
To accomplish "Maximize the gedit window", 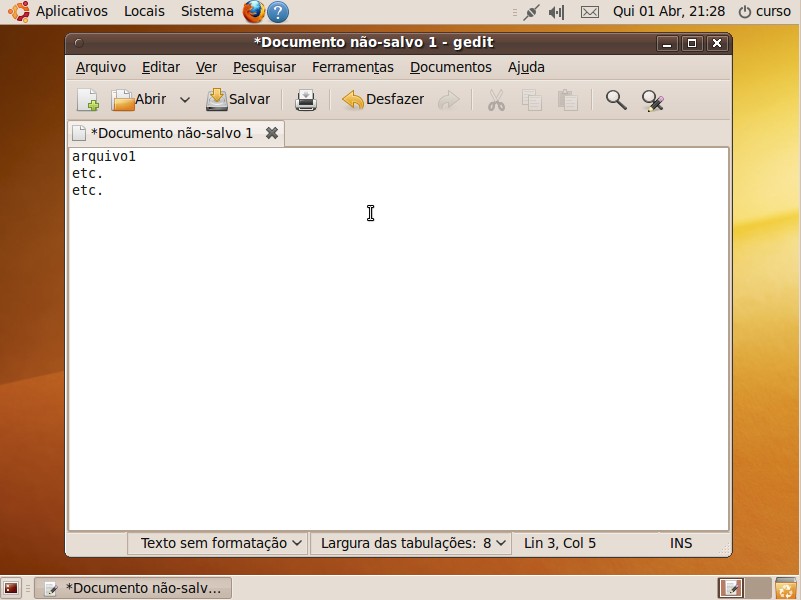I will [692, 43].
